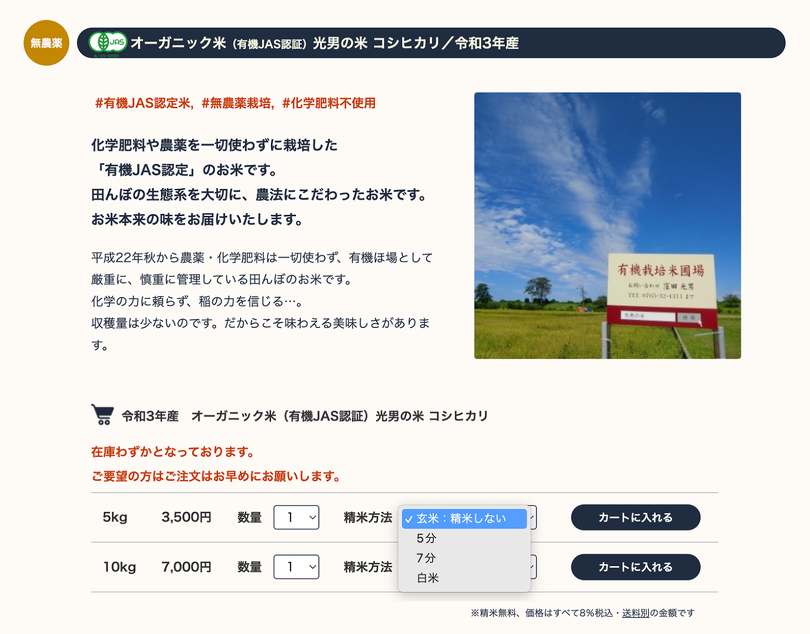The height and width of the screenshot is (634, 810).
Task: Select 白米 from the milling list
Action: click(428, 578)
